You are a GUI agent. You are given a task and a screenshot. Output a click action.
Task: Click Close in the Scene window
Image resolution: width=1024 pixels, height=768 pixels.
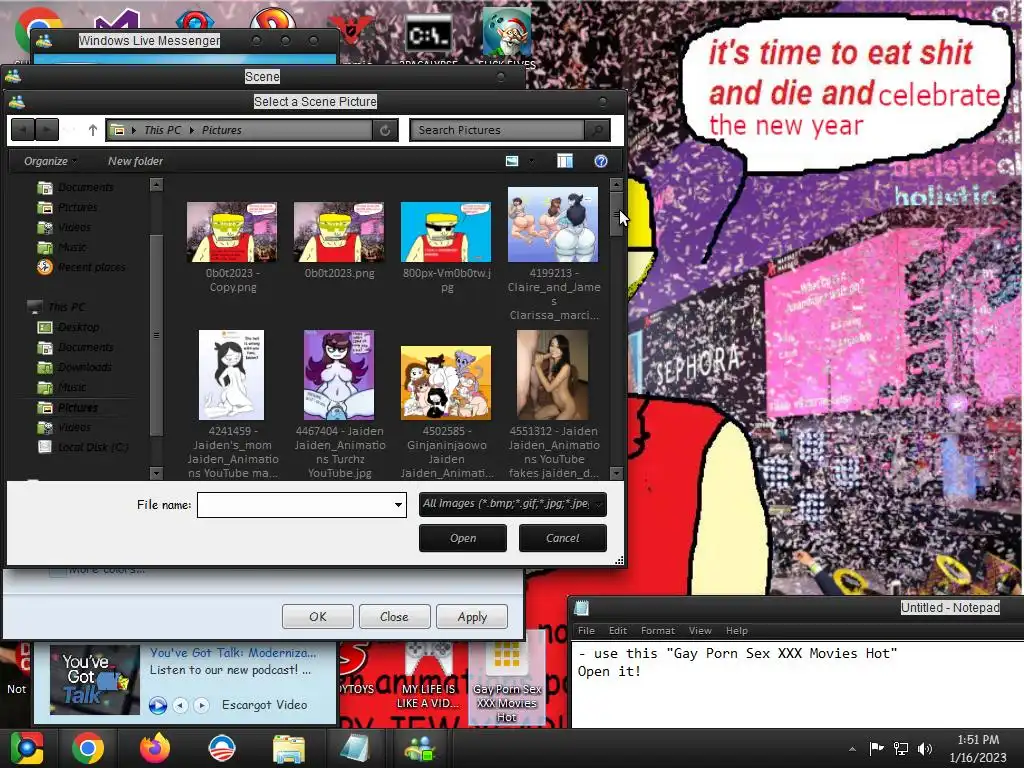(x=394, y=616)
